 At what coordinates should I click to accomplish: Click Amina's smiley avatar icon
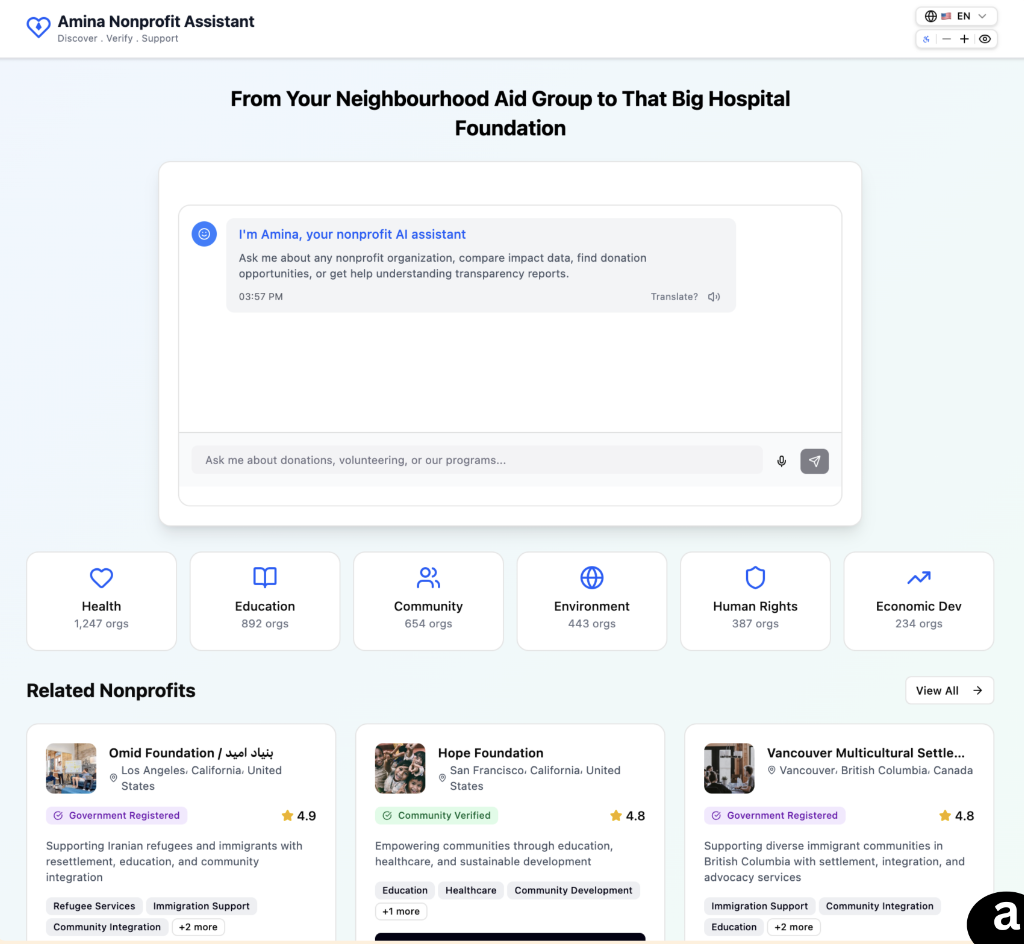(204, 234)
